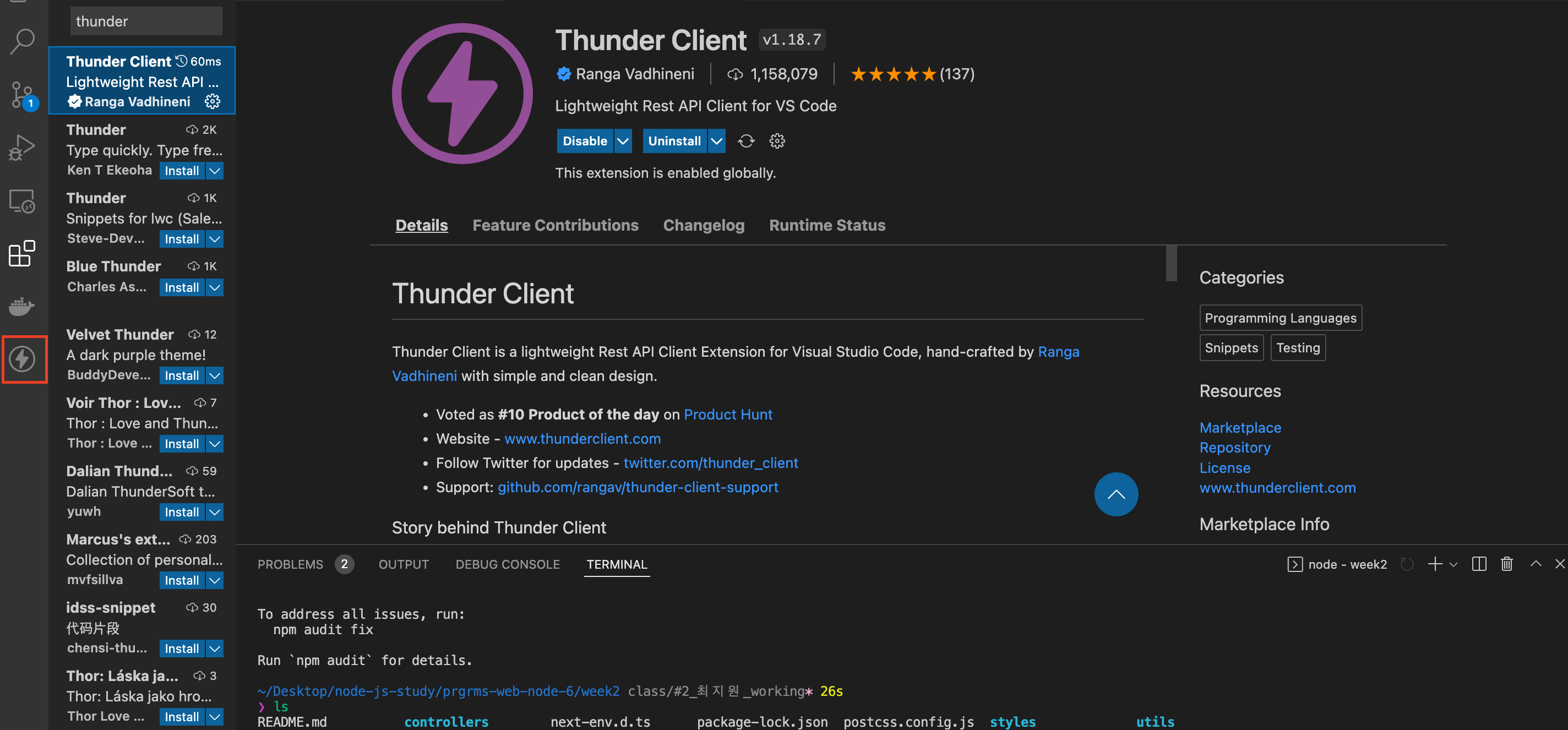Open twitter.com/thunder_client link
The width and height of the screenshot is (1568, 730).
click(710, 463)
